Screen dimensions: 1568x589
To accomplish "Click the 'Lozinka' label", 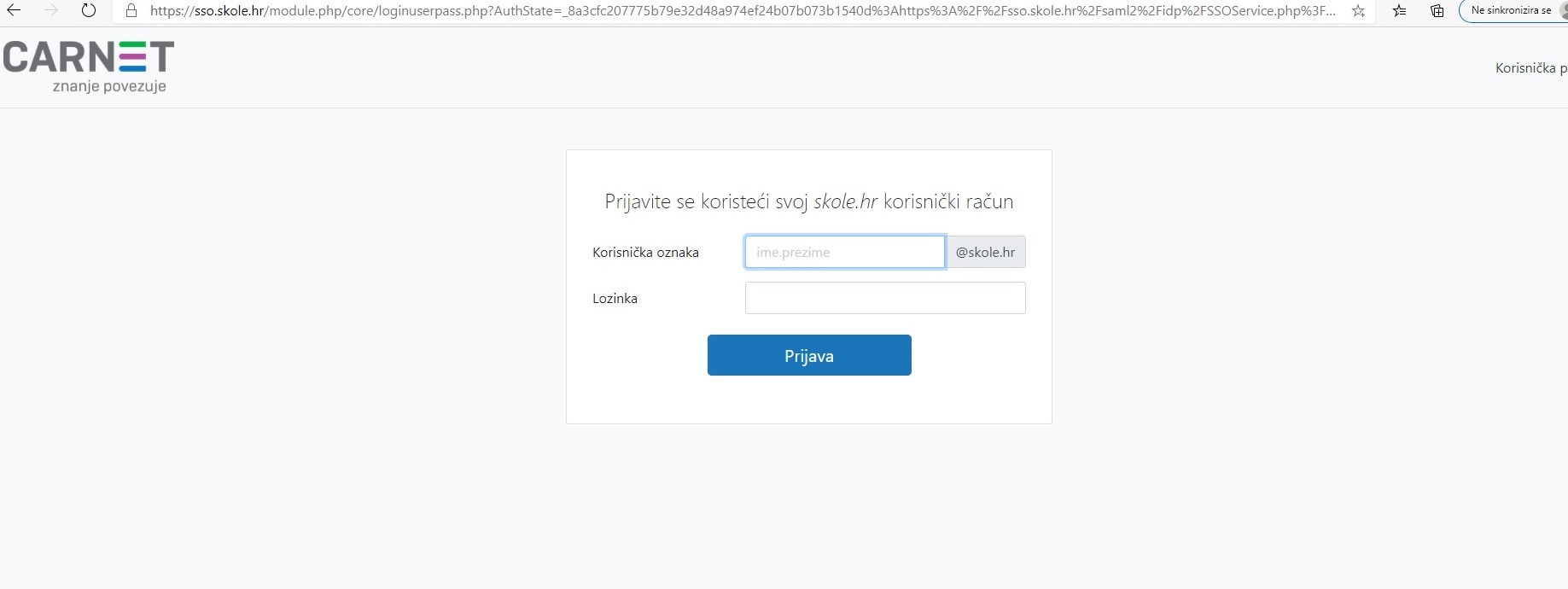I will point(615,299).
